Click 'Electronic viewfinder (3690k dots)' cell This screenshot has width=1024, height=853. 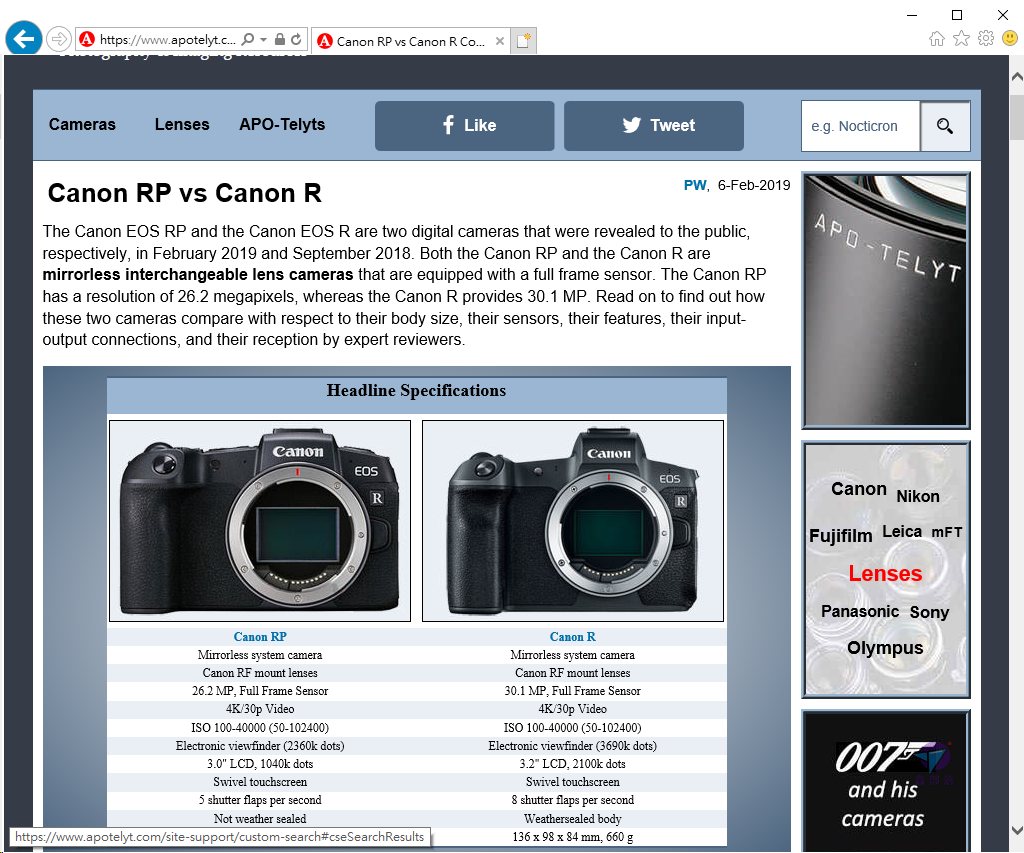pyautogui.click(x=573, y=746)
